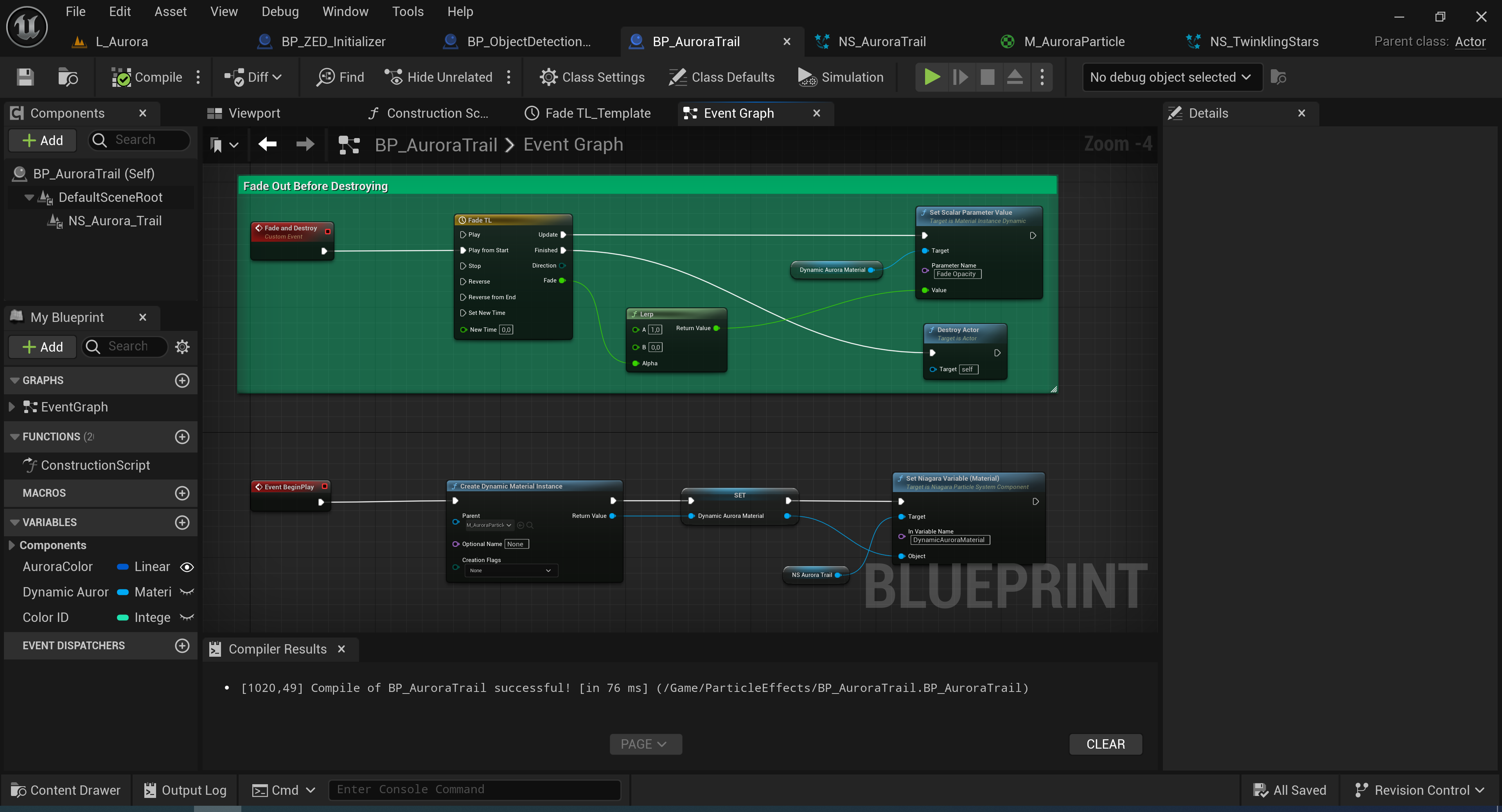Collapse the DefaultSceneRoot tree item
Viewport: 1502px width, 812px height.
[x=29, y=197]
